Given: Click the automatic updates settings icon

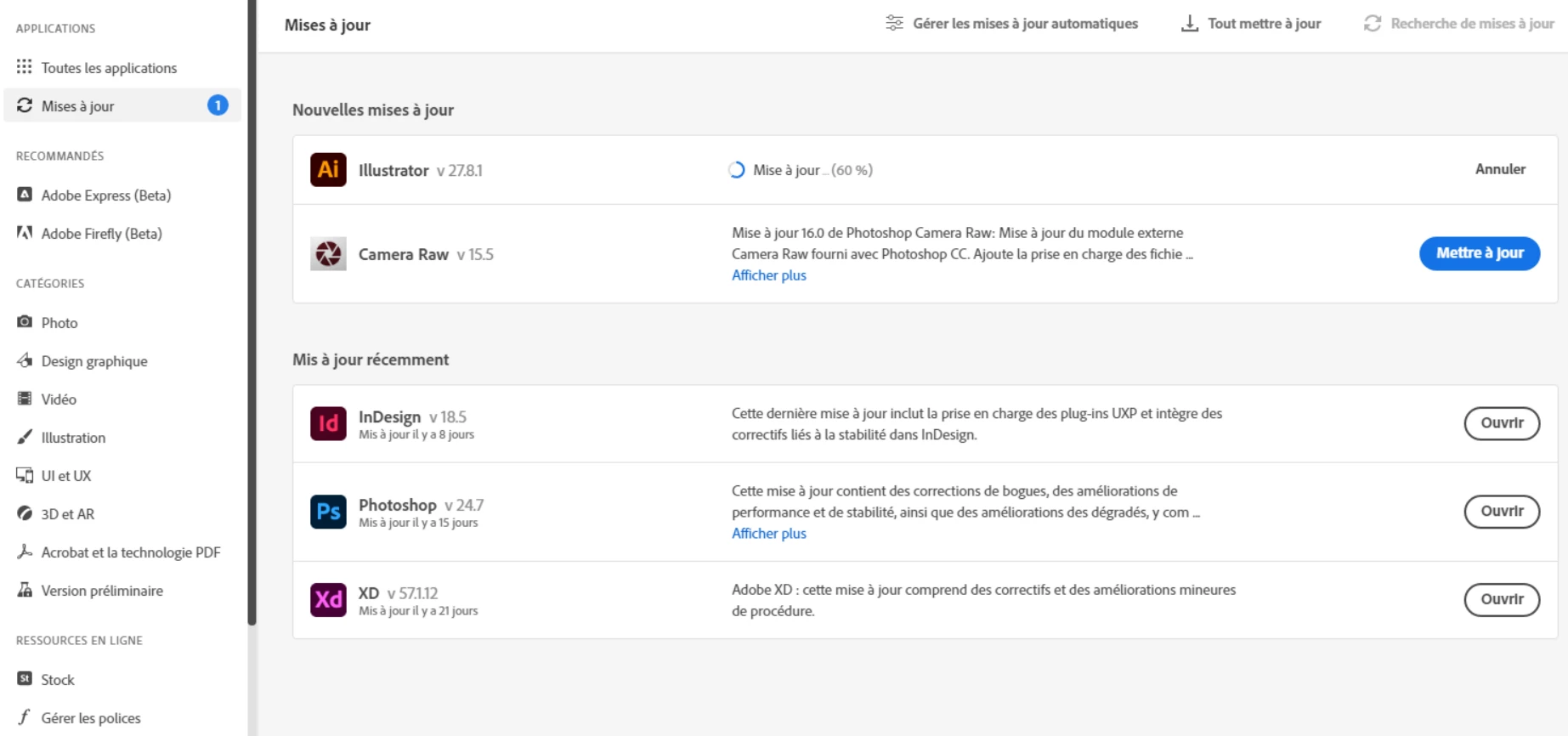Looking at the screenshot, I should click(x=894, y=24).
